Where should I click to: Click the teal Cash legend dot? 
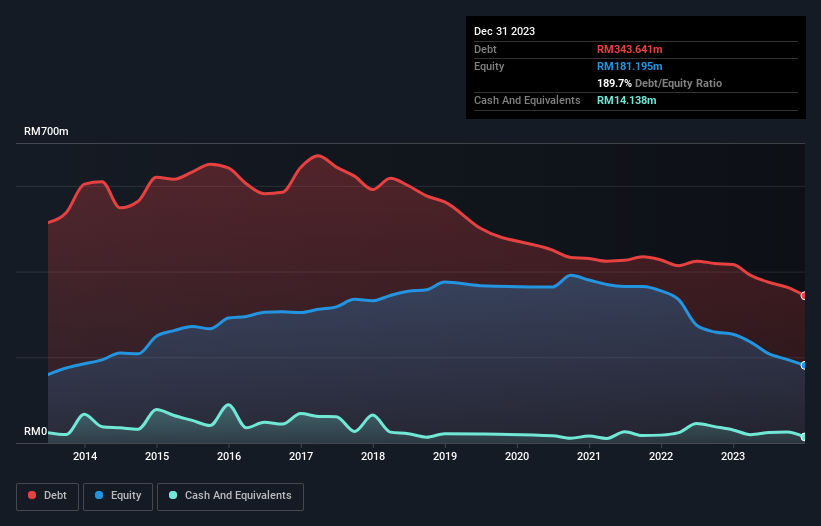pyautogui.click(x=173, y=495)
